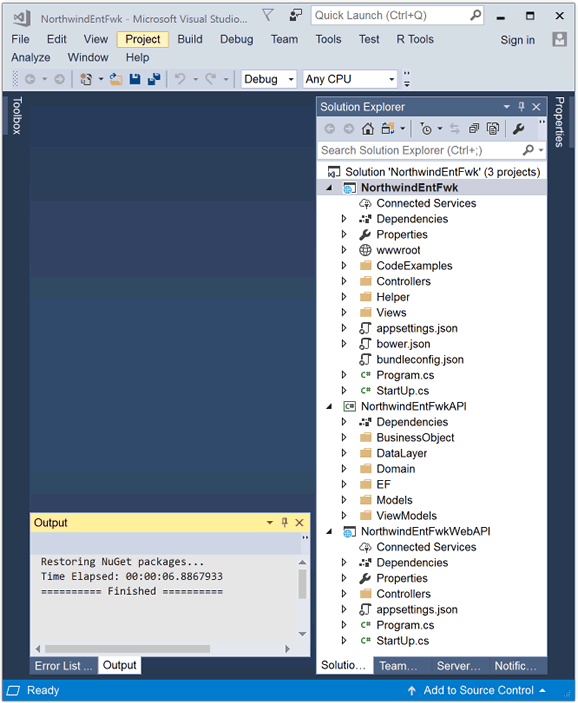Click the Solution Explorer Forward arrow icon
Image resolution: width=578 pixels, height=703 pixels.
click(348, 129)
